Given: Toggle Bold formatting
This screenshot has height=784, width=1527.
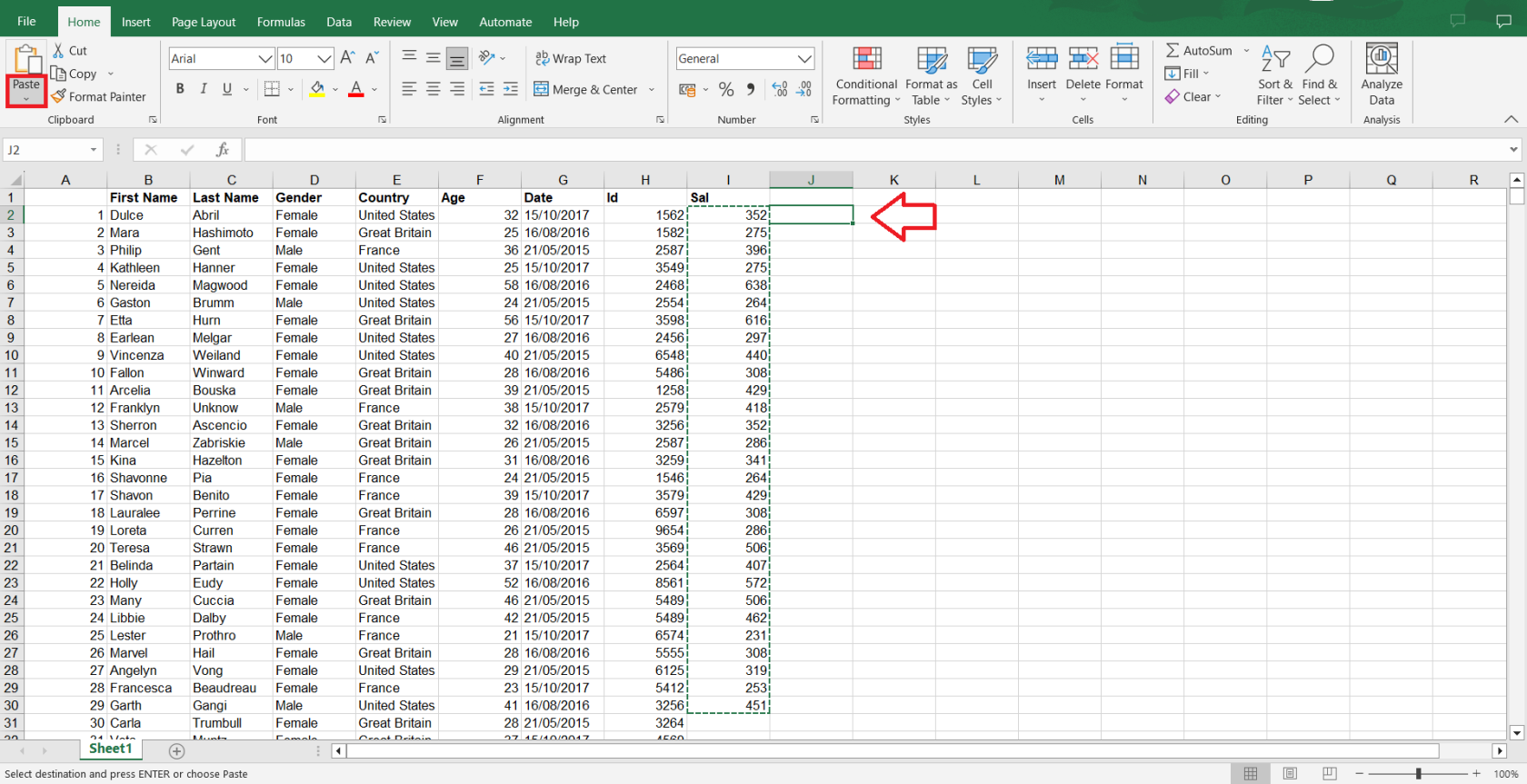Looking at the screenshot, I should click(180, 89).
